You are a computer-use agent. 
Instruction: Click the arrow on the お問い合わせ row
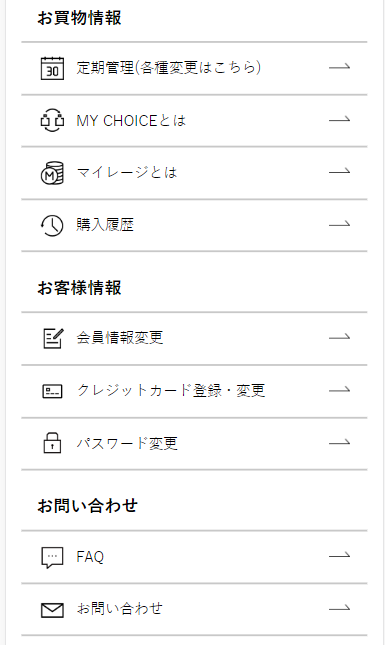339,608
